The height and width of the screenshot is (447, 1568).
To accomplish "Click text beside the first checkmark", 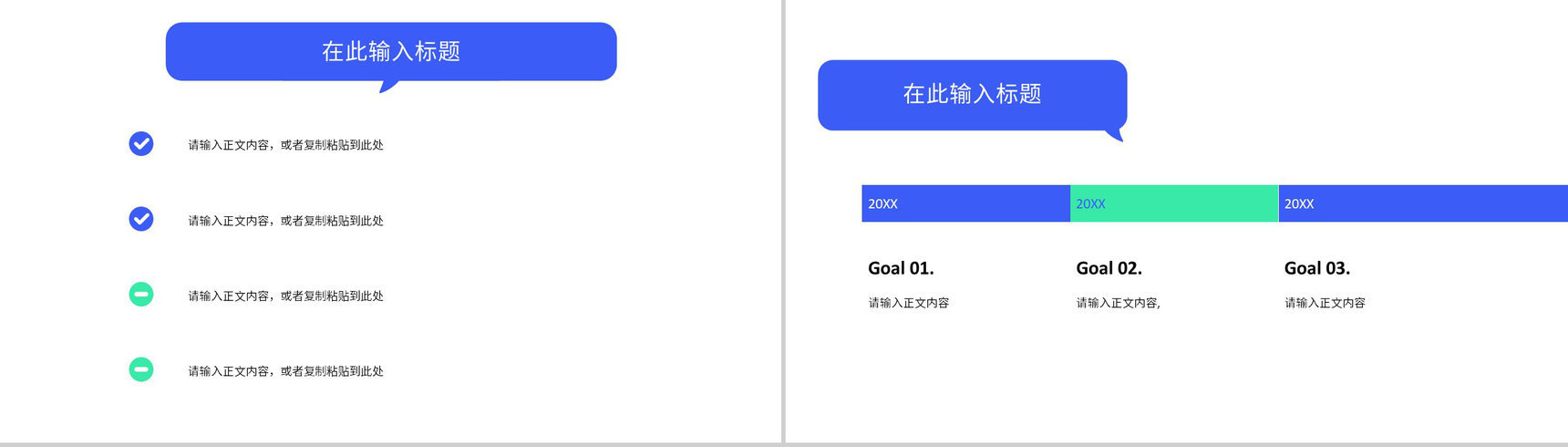I will (286, 145).
